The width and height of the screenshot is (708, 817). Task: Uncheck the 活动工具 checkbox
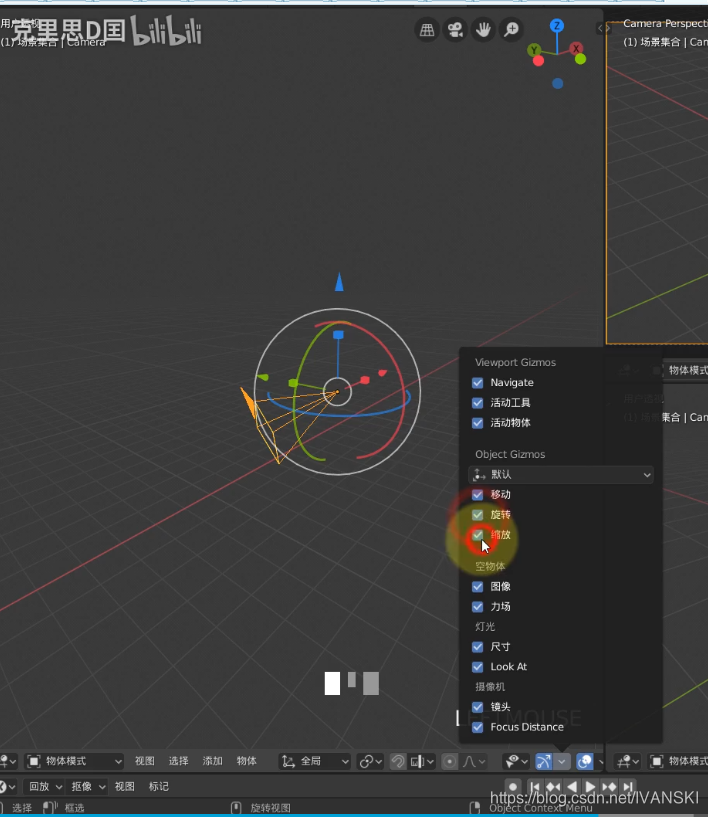point(477,403)
